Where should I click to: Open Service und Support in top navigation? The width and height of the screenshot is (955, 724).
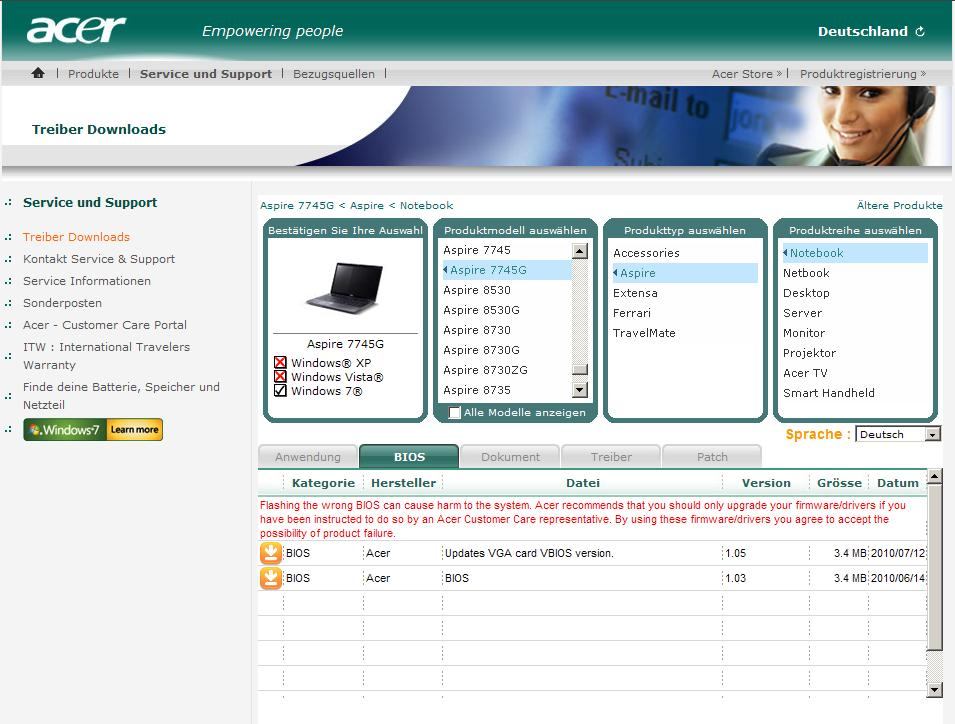206,74
